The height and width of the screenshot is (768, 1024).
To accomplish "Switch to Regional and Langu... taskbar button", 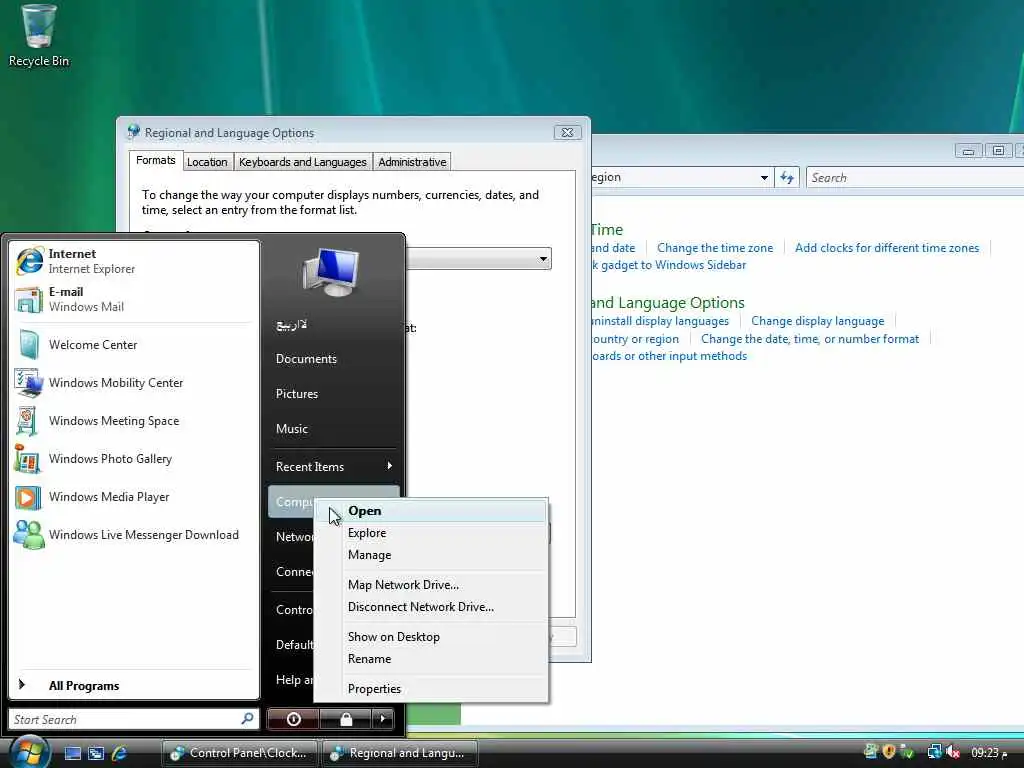I will (399, 753).
